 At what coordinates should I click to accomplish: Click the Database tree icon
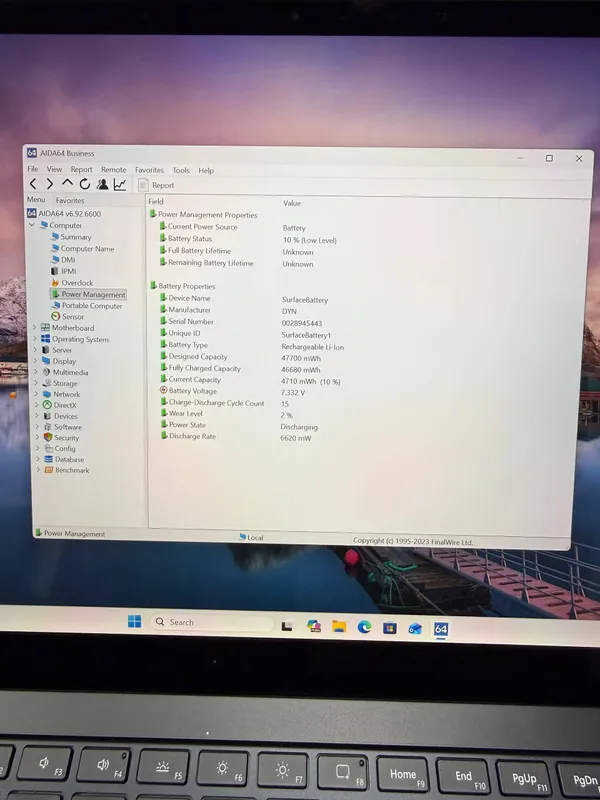[x=49, y=459]
